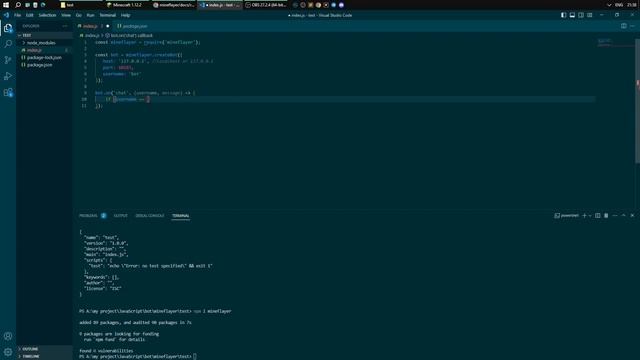Expand the Timeline section
Viewport: 640px width, 360px height.
coord(44,356)
